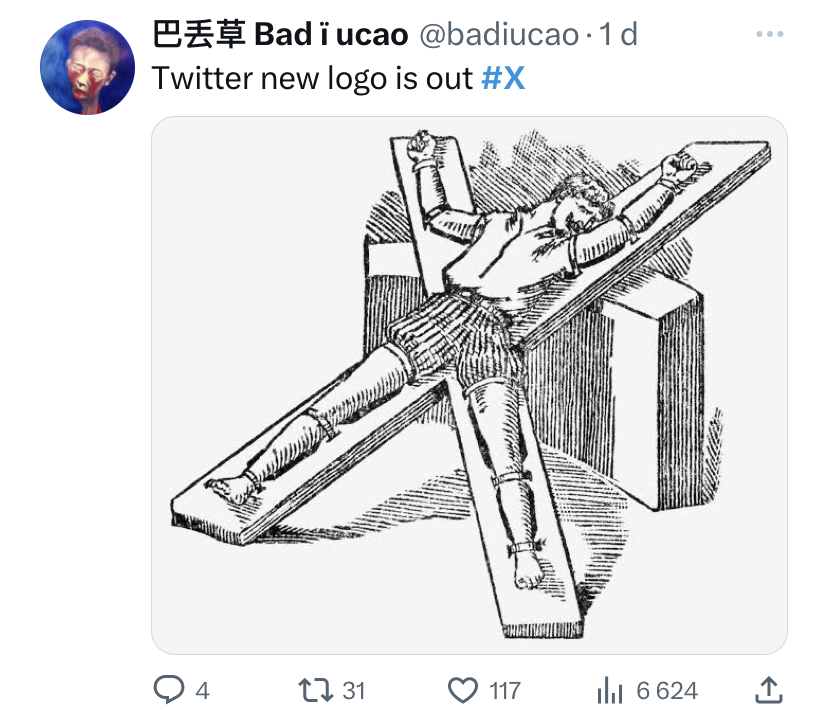Click the display name 巴丢草 Badiucao

(280, 34)
